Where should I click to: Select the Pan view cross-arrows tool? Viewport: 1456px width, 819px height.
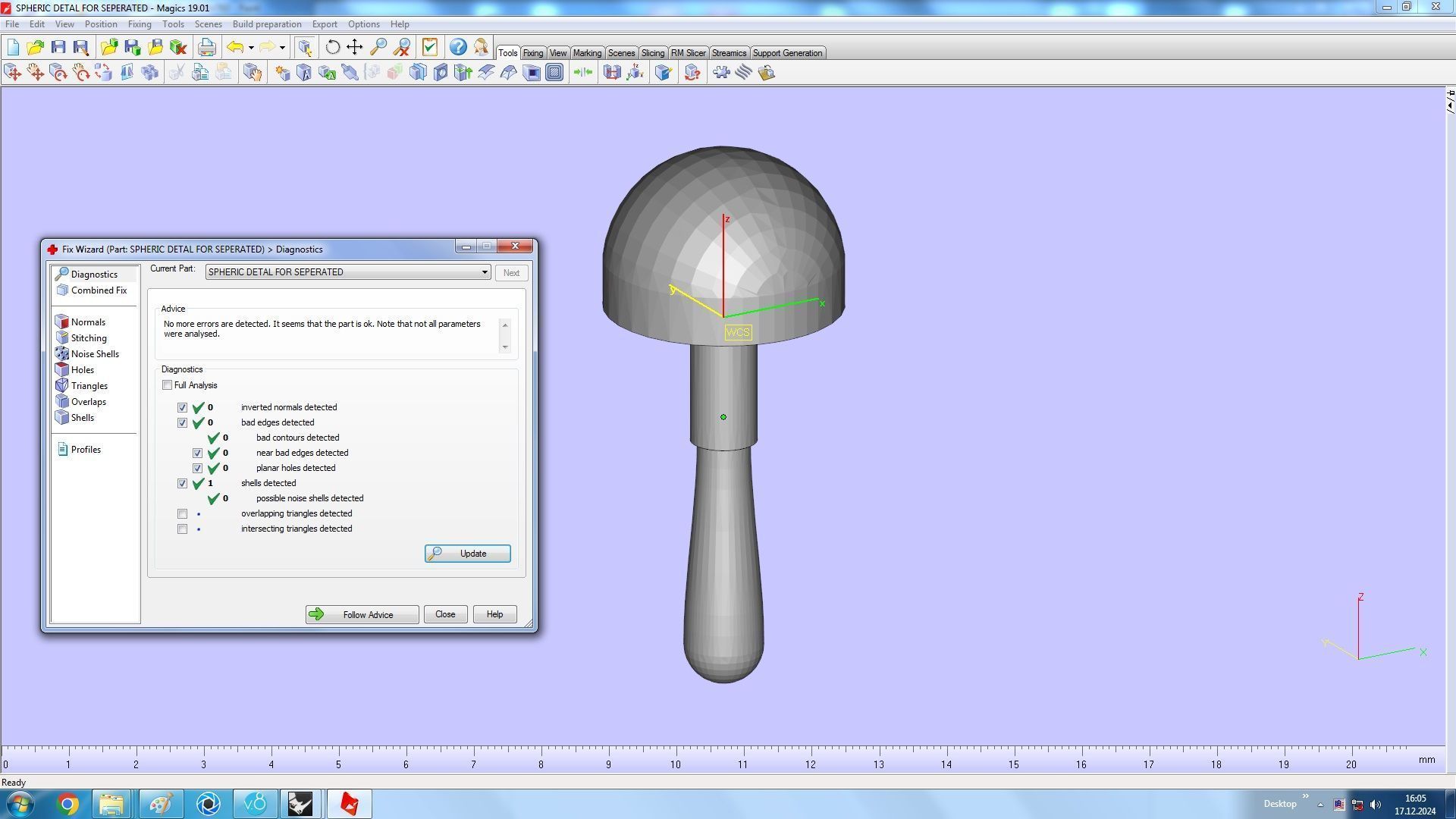click(x=355, y=47)
